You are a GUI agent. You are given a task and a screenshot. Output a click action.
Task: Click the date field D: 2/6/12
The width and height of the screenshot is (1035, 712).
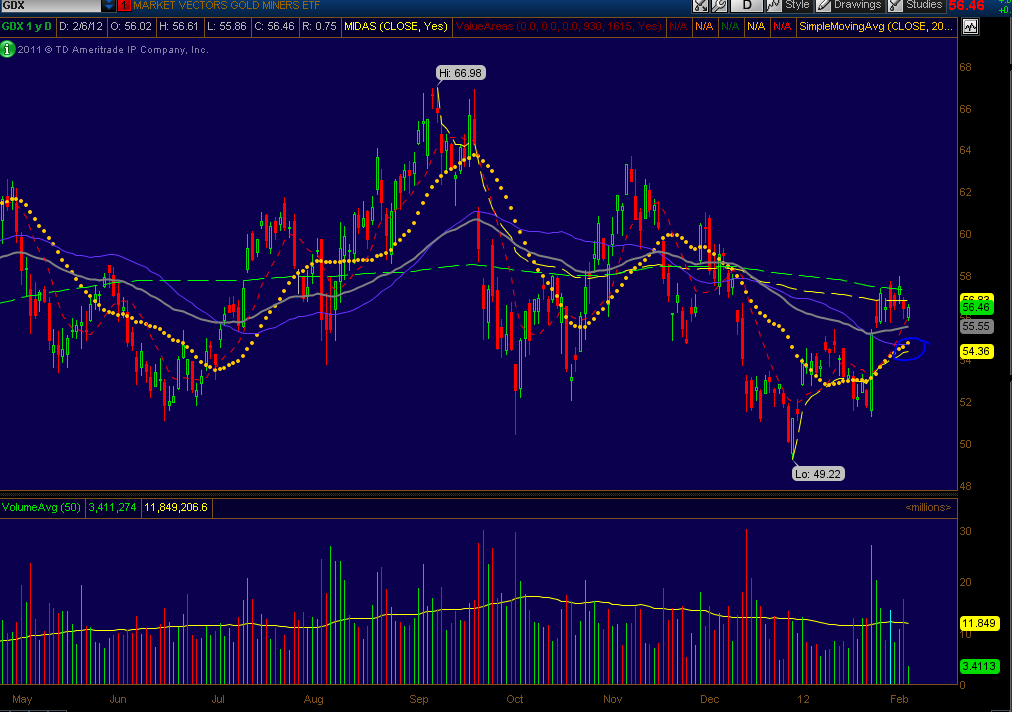tap(81, 26)
